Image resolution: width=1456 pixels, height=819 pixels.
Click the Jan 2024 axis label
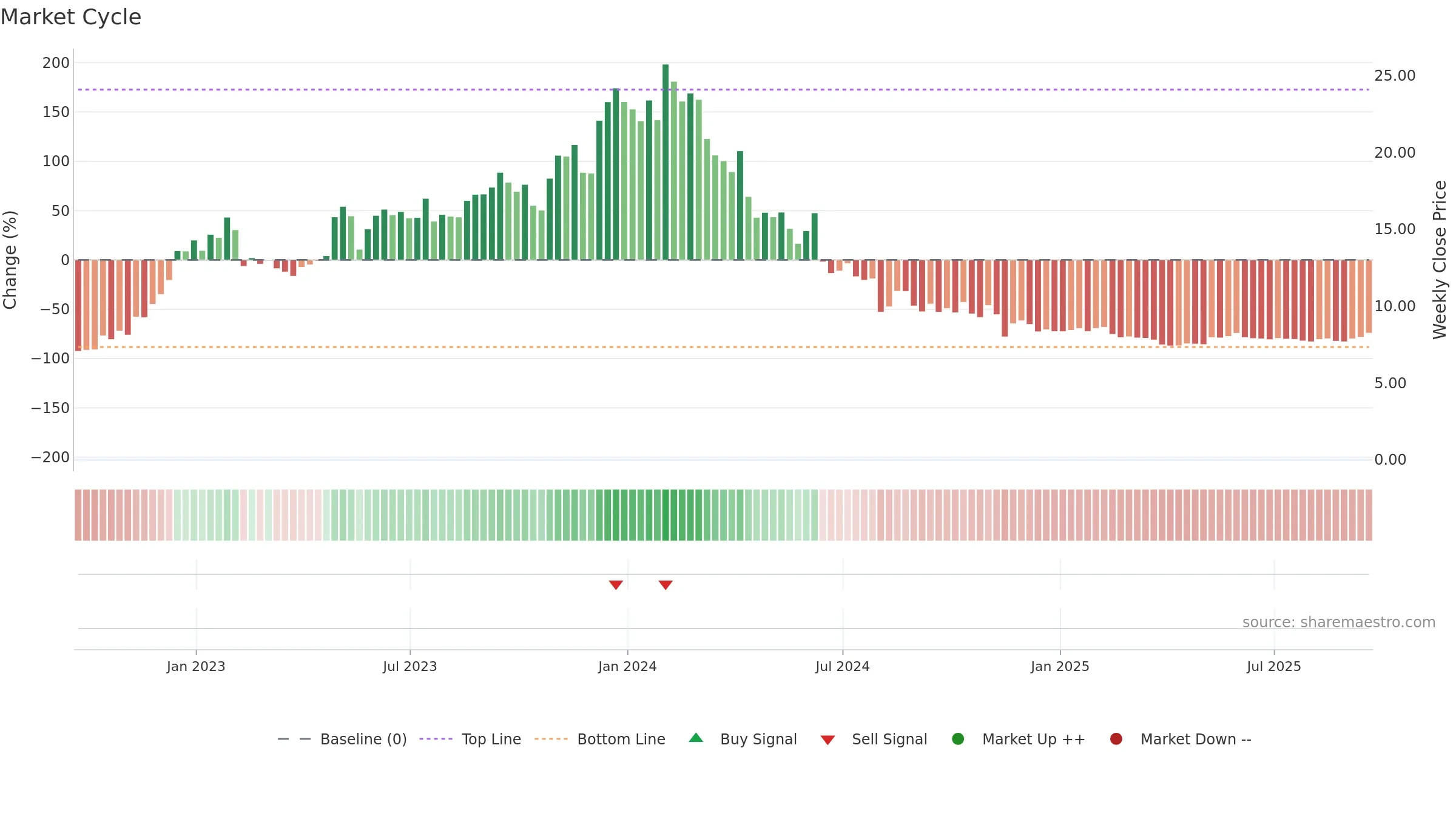(627, 666)
